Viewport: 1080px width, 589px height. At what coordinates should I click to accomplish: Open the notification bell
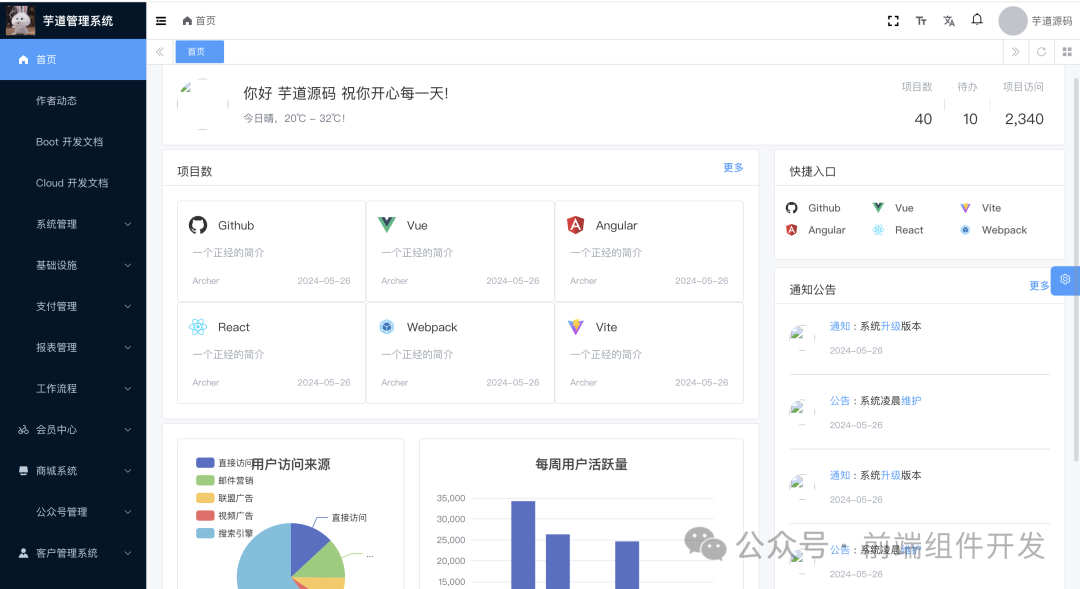point(977,19)
